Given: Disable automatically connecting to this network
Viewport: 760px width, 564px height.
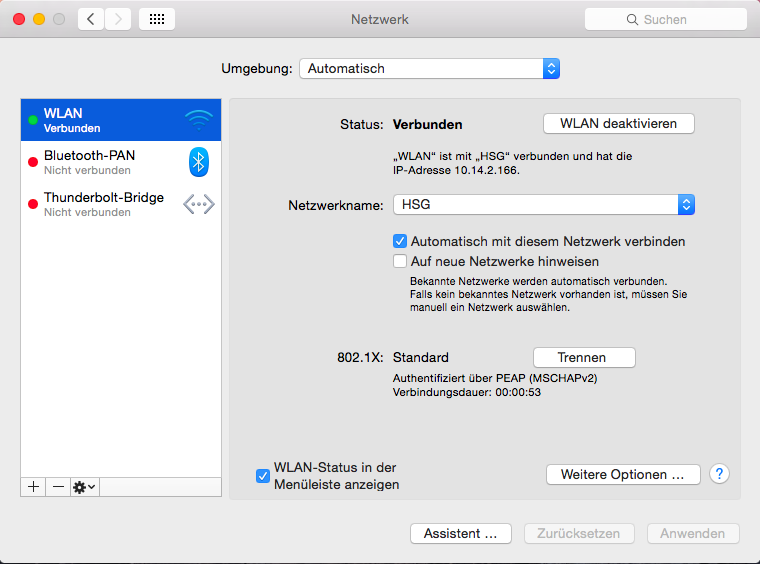Looking at the screenshot, I should pyautogui.click(x=400, y=241).
